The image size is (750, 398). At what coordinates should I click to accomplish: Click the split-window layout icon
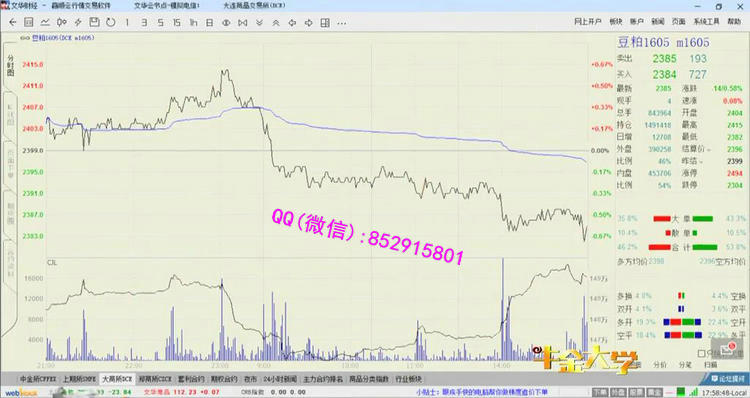coord(325,22)
